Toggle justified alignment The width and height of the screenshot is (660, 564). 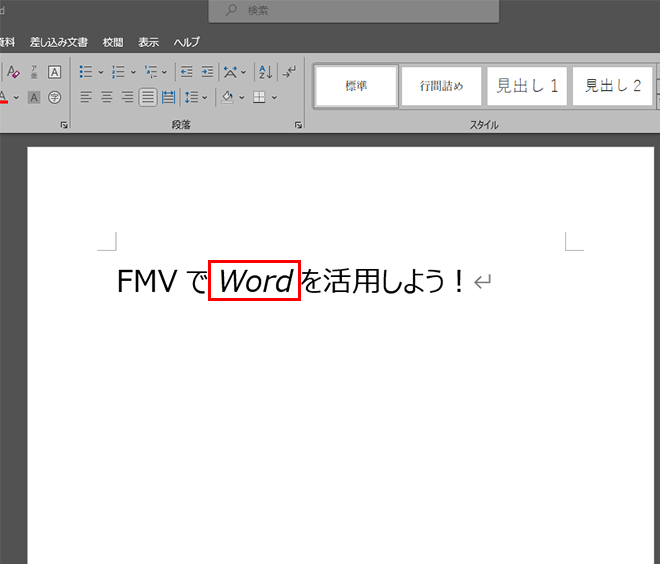point(148,98)
